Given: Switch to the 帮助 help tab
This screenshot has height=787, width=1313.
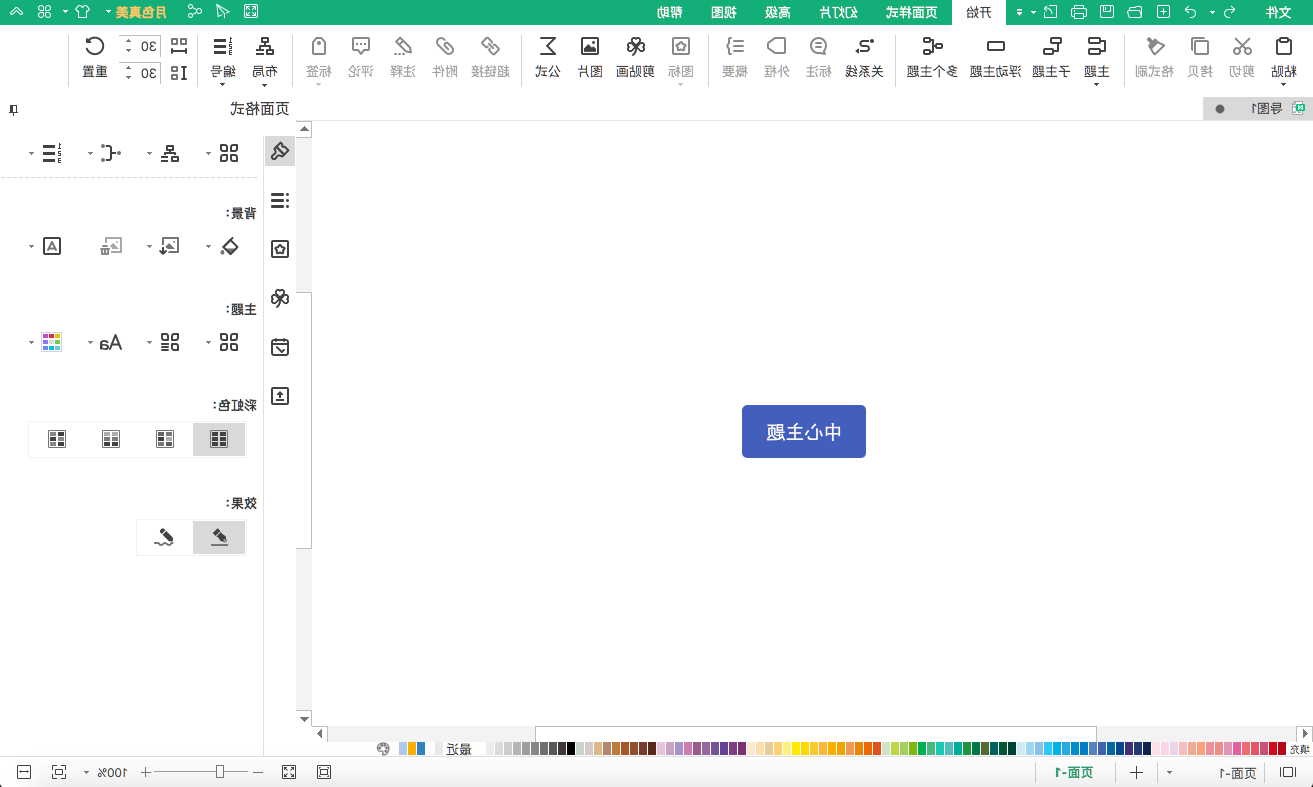Looking at the screenshot, I should coord(669,12).
